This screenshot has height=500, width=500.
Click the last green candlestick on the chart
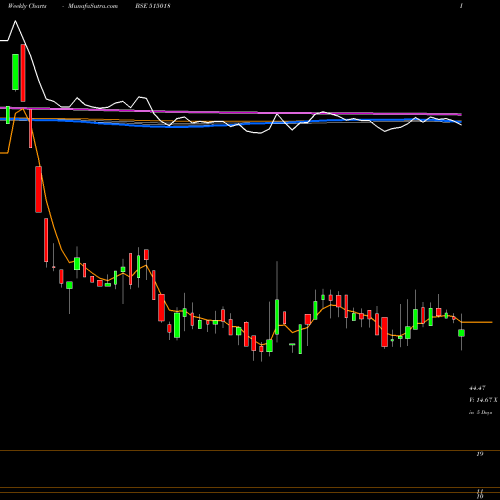(x=461, y=333)
